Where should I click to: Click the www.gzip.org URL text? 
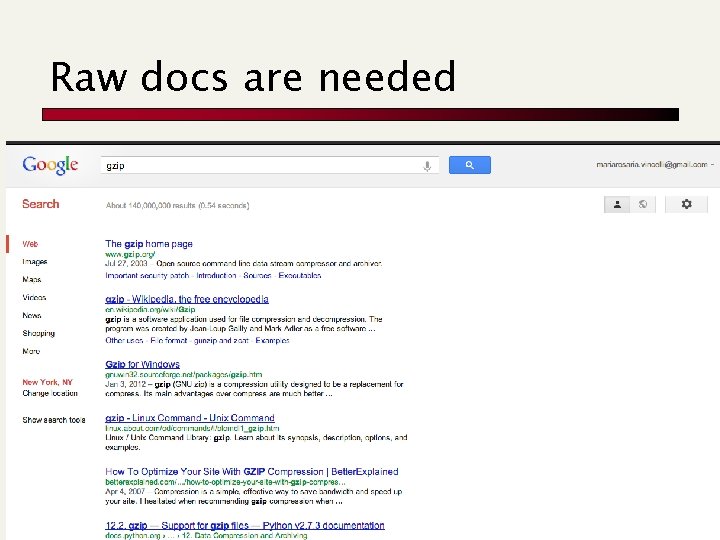pos(130,254)
